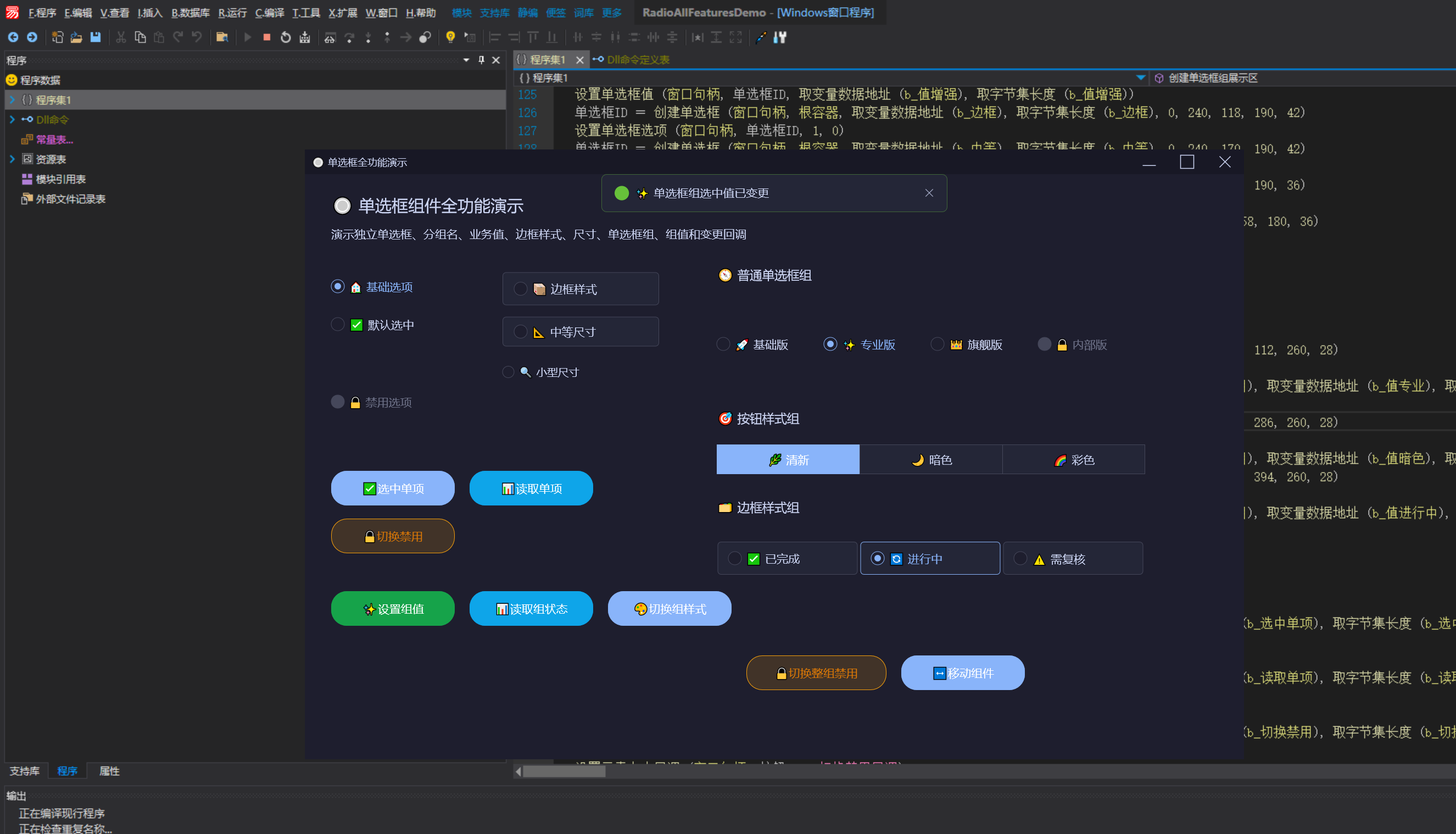This screenshot has width=1456, height=834.
Task: Open the R.运行 menu
Action: click(232, 13)
